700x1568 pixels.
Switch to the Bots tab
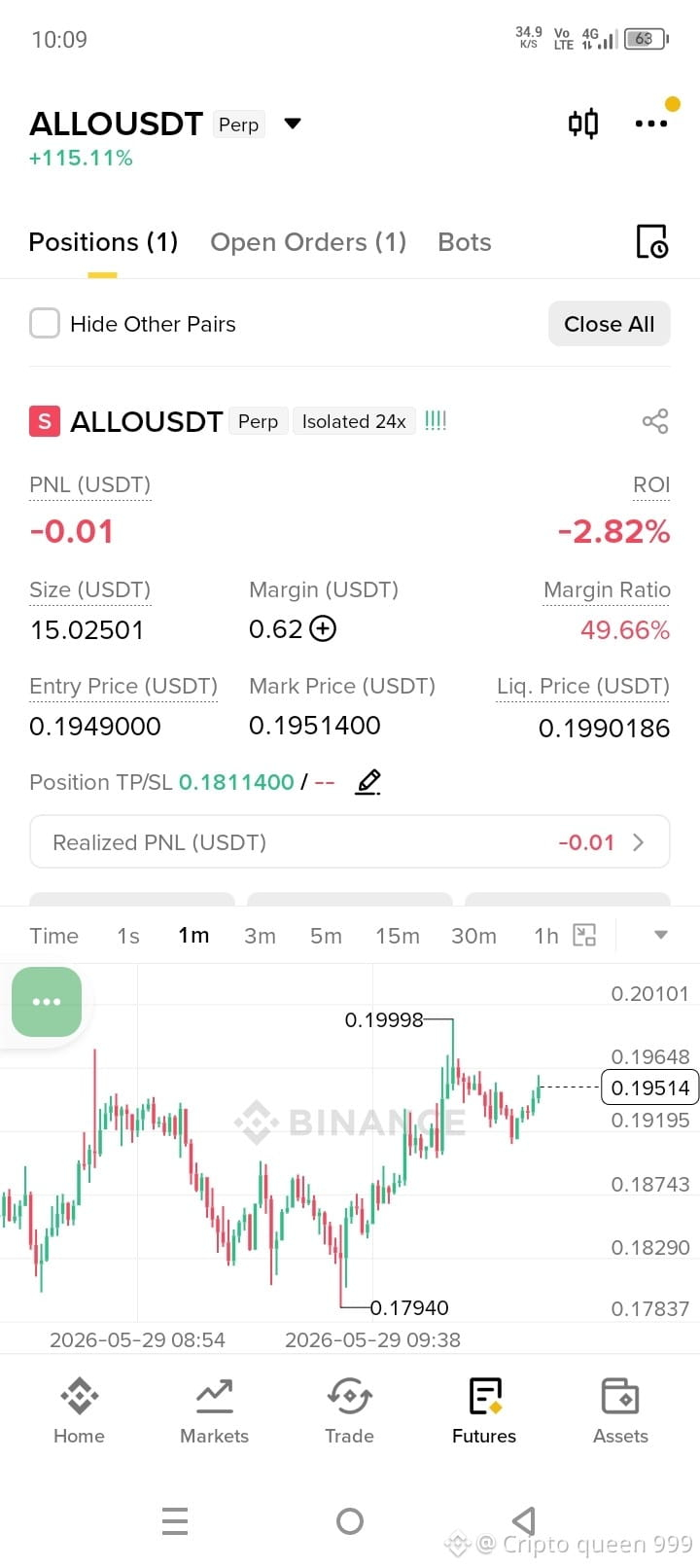click(x=465, y=242)
